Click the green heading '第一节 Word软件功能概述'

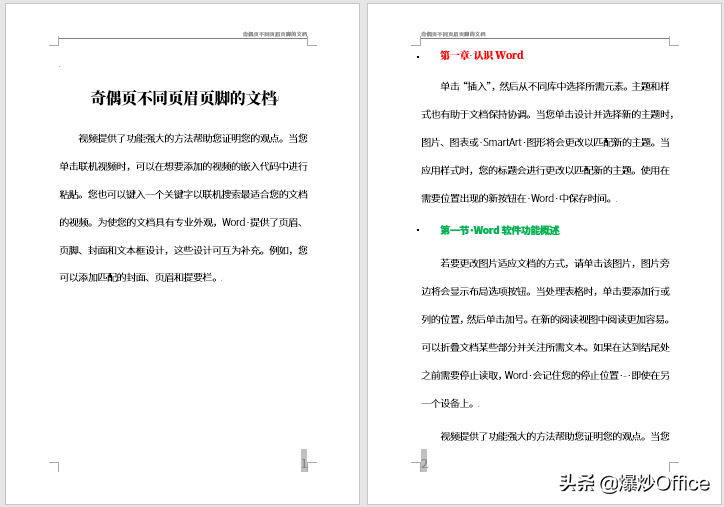click(x=500, y=230)
